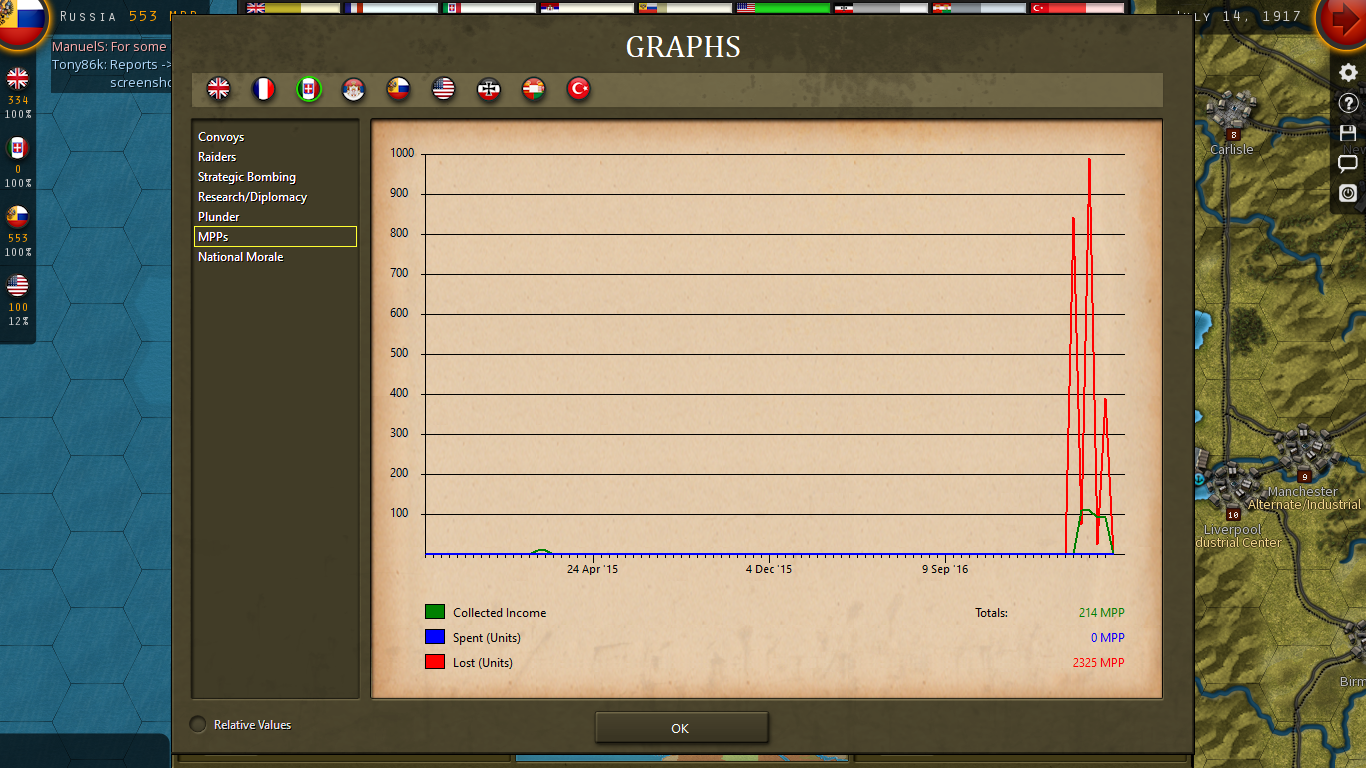Toggle the USA flag icon selection
The width and height of the screenshot is (1366, 768).
(x=443, y=88)
